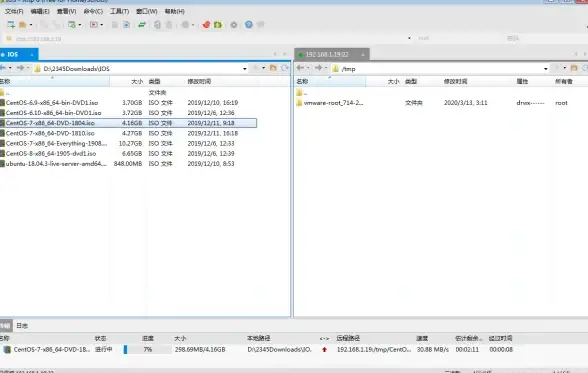
Task: Expand the host address bar dropdown
Action: click(409, 38)
